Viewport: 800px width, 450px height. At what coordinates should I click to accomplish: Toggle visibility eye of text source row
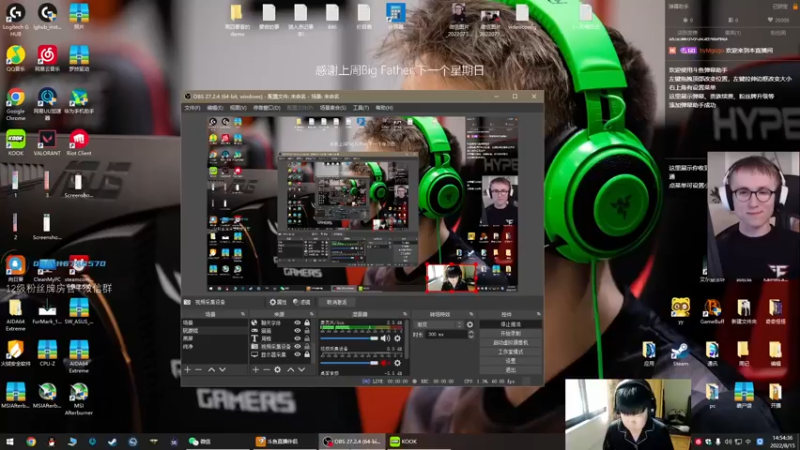(x=297, y=338)
